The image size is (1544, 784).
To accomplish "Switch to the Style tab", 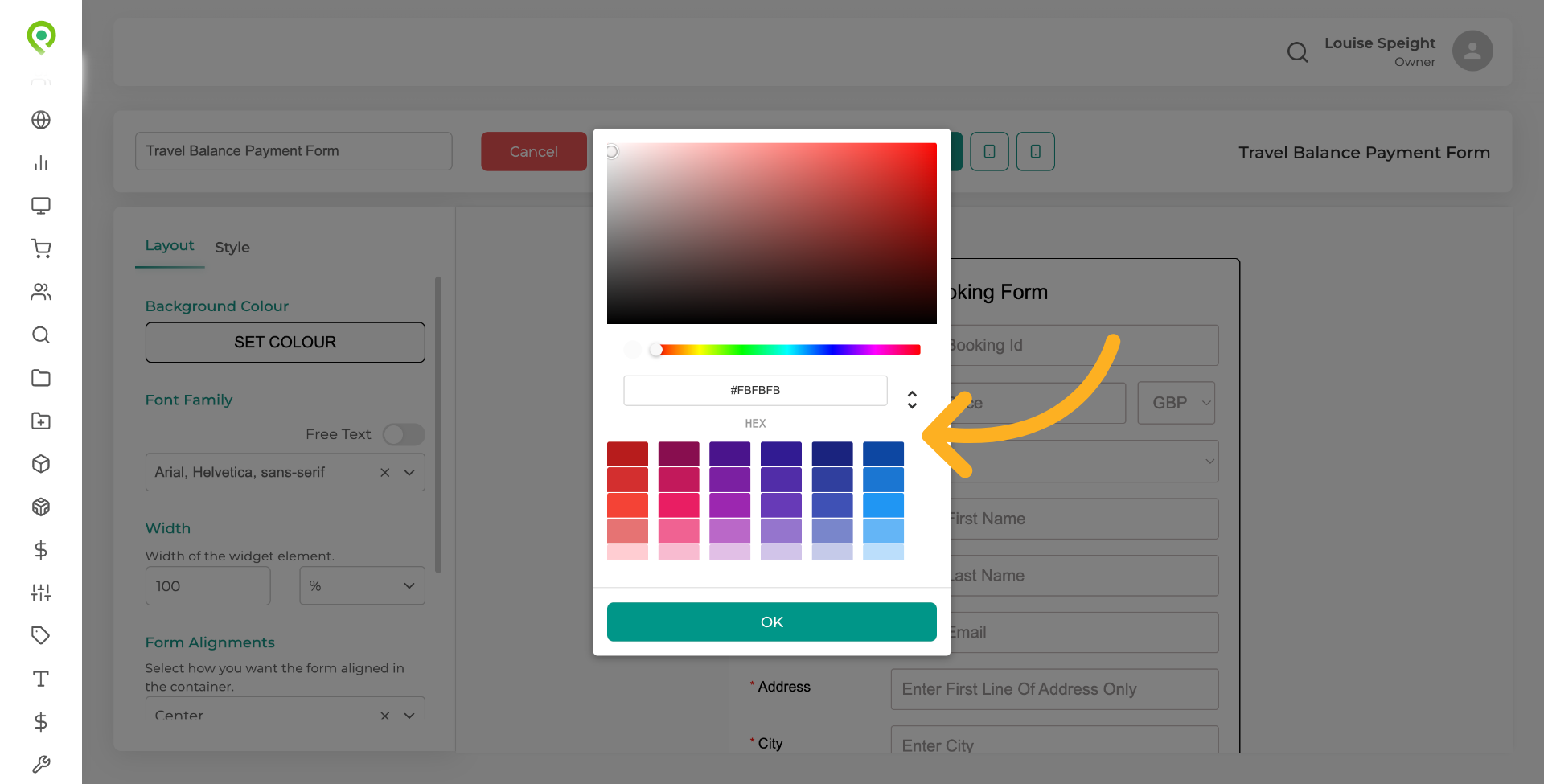I will click(232, 247).
